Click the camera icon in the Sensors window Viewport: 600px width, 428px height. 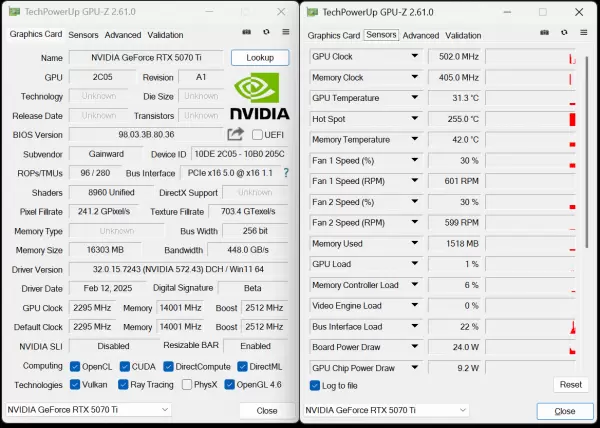pyautogui.click(x=545, y=34)
